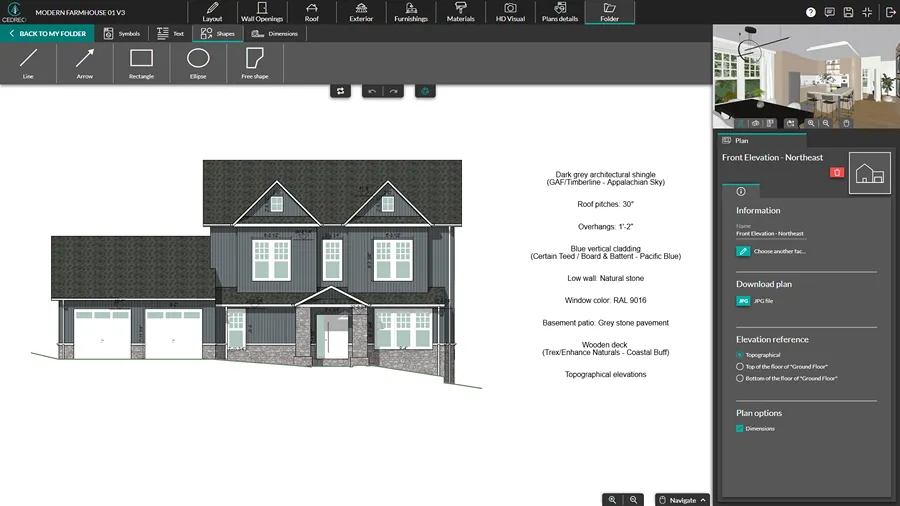The image size is (900, 506).
Task: Select the Rectangle shape tool
Action: click(141, 63)
